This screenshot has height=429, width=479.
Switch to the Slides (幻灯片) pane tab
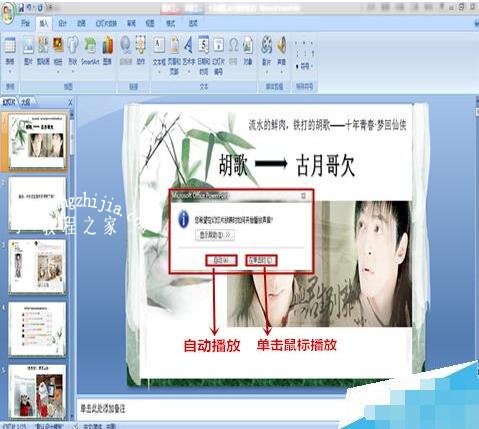[x=9, y=102]
